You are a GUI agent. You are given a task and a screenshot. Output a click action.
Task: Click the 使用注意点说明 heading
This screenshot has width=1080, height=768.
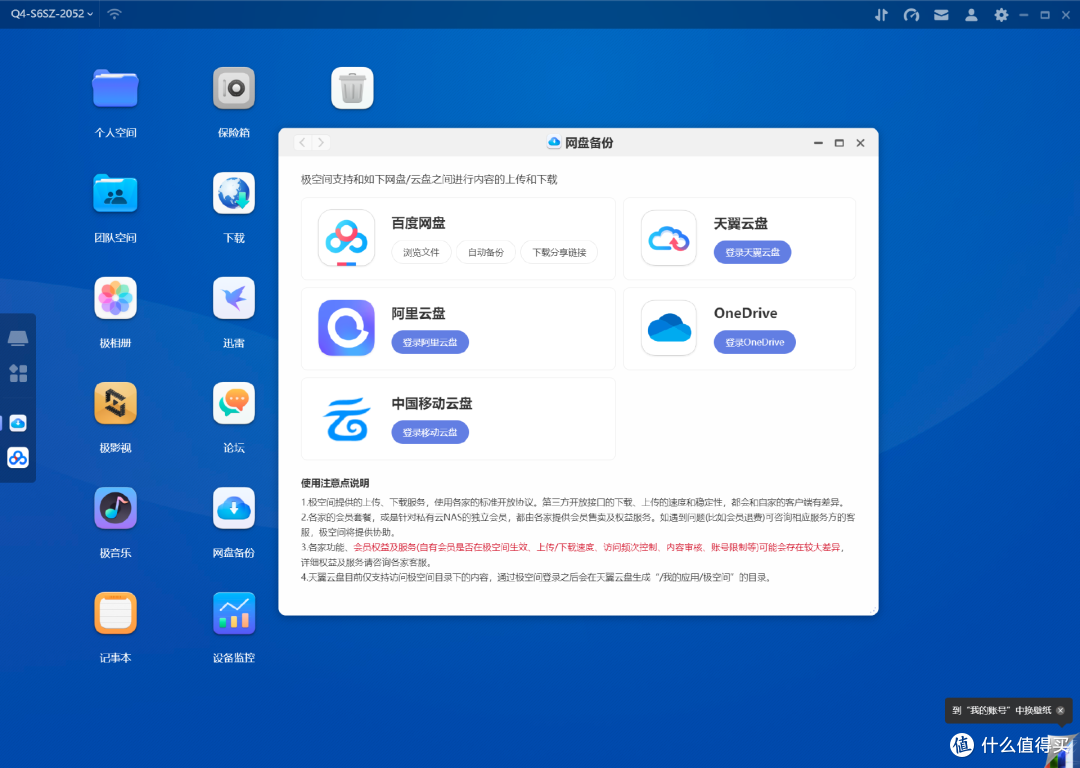[335, 483]
